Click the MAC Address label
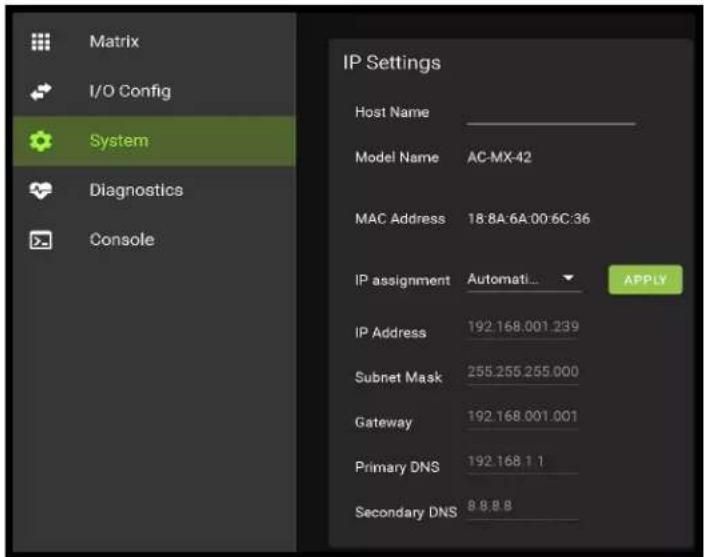This screenshot has width=704, height=557. tap(400, 219)
